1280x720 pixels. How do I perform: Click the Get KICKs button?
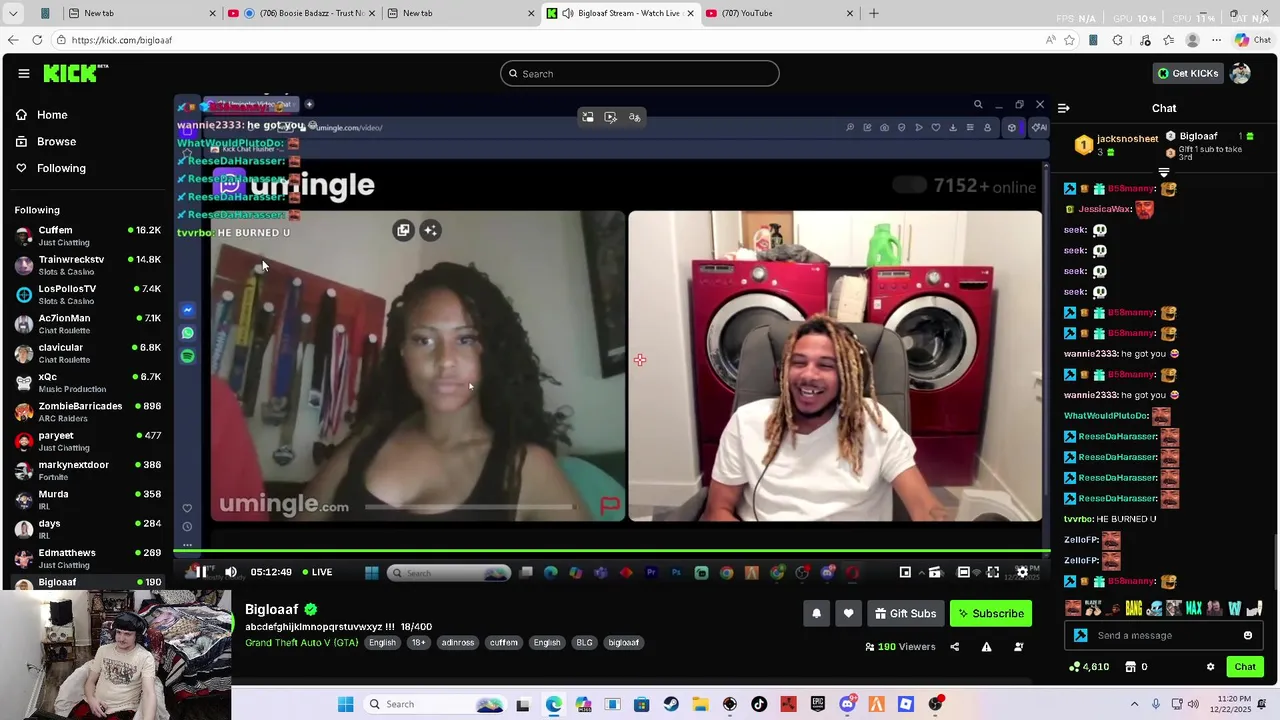(x=1188, y=73)
